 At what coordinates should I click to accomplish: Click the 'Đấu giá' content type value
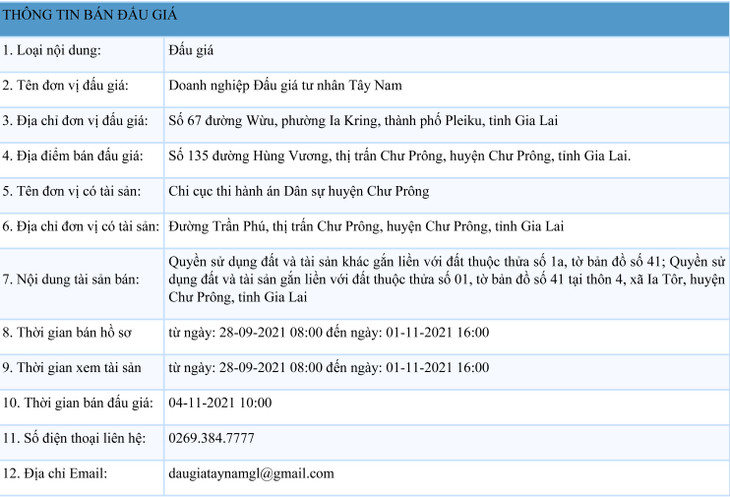tap(192, 51)
